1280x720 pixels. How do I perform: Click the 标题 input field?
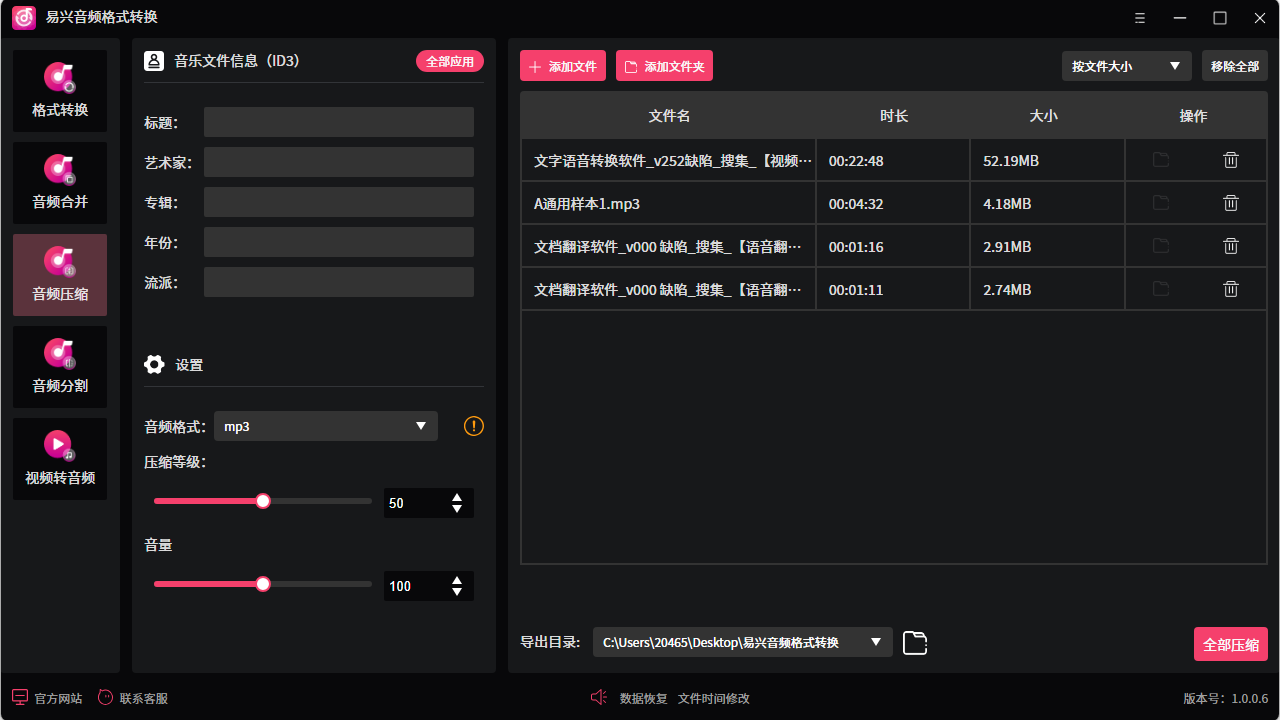click(338, 121)
